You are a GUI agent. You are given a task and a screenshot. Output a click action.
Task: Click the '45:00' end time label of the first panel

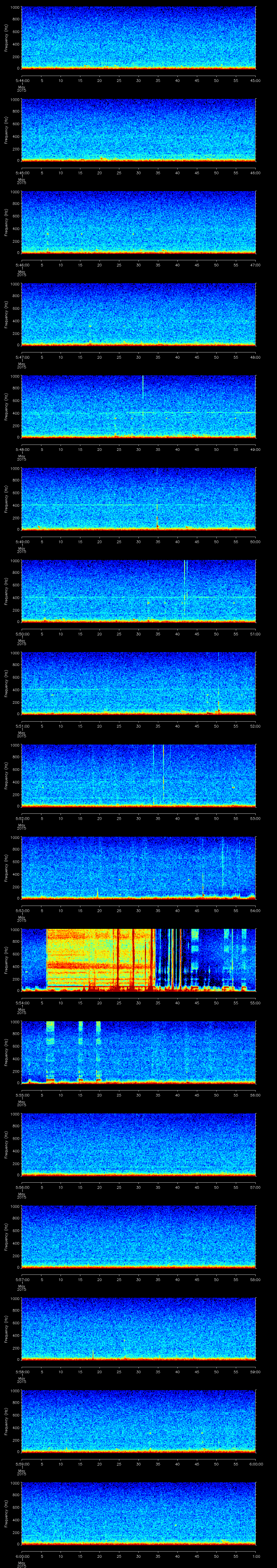pyautogui.click(x=256, y=80)
